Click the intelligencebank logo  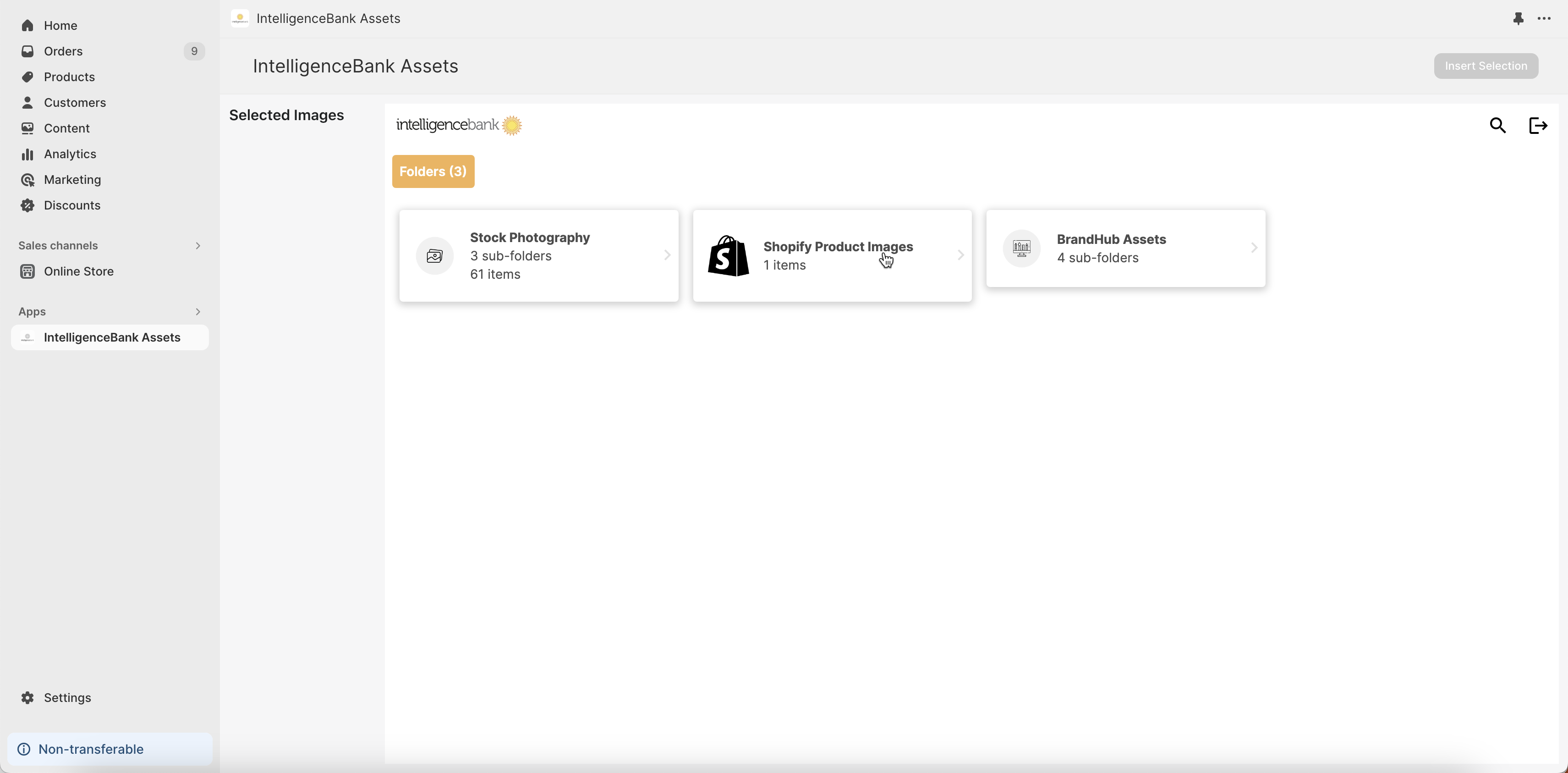pyautogui.click(x=459, y=125)
